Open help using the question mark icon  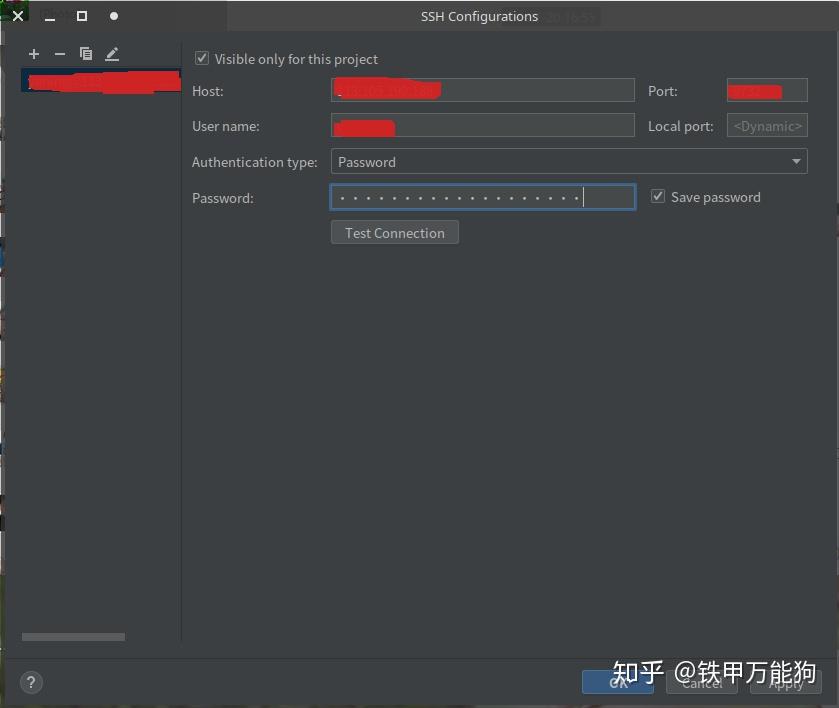[30, 682]
